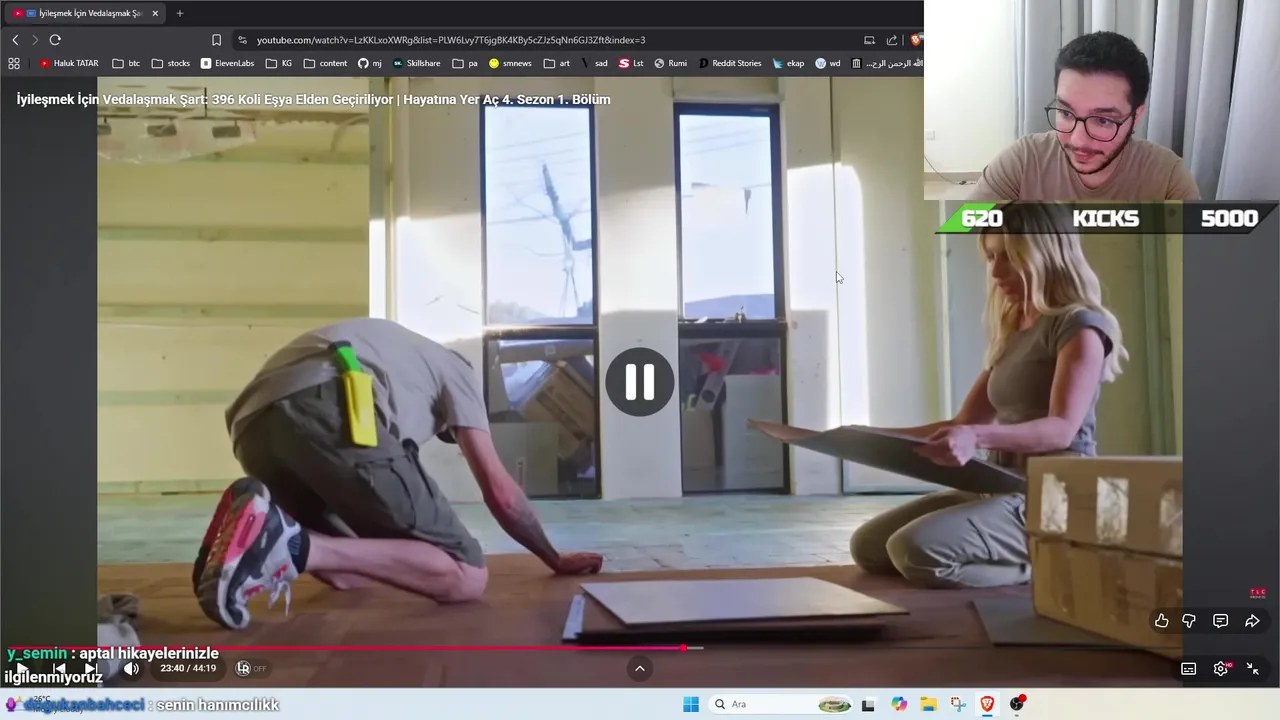Click the Brave Shields lion icon
The width and height of the screenshot is (1280, 720).
915,40
